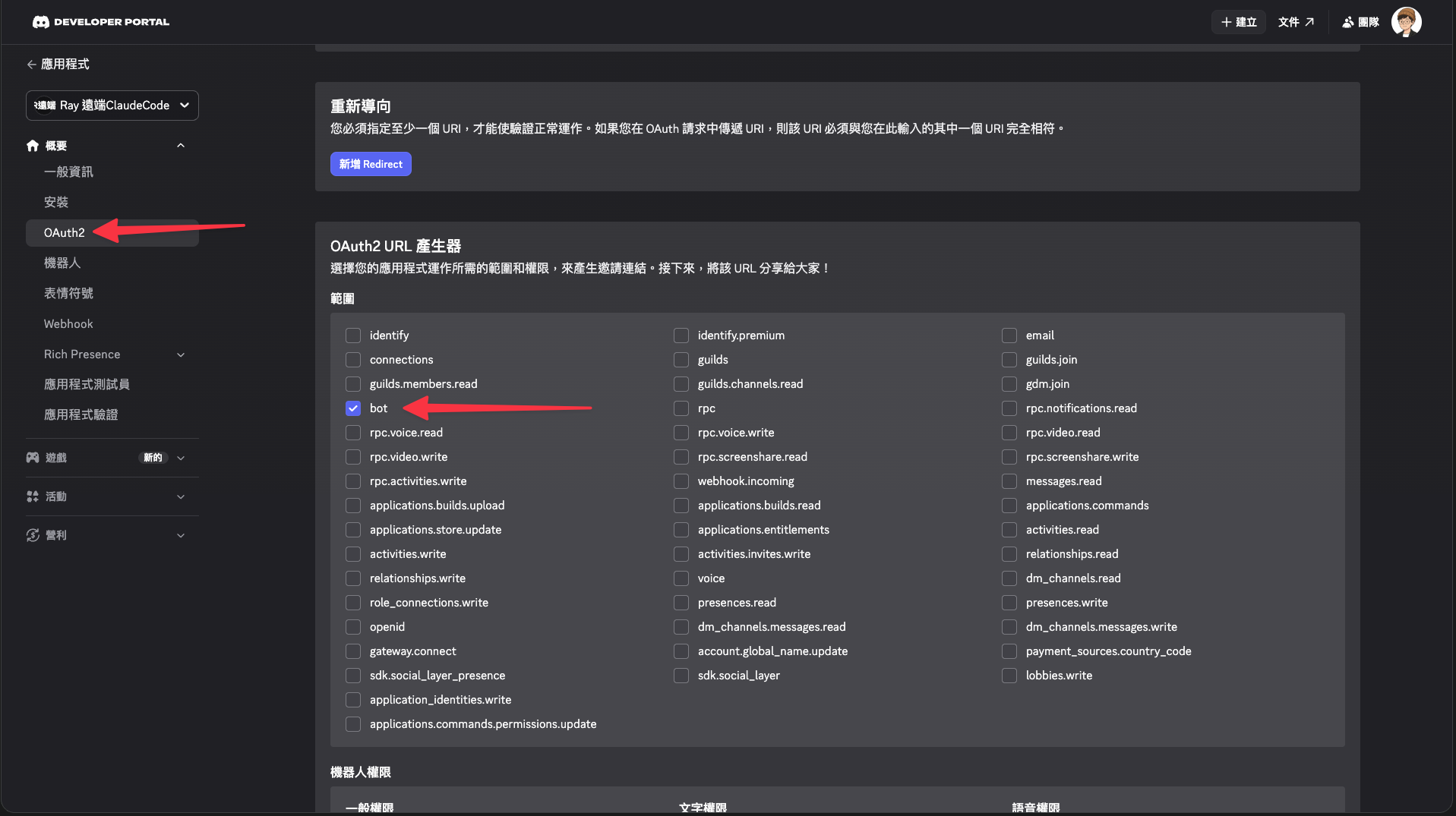Collapse the 概要 section chevron
1456x816 pixels.
tap(181, 146)
